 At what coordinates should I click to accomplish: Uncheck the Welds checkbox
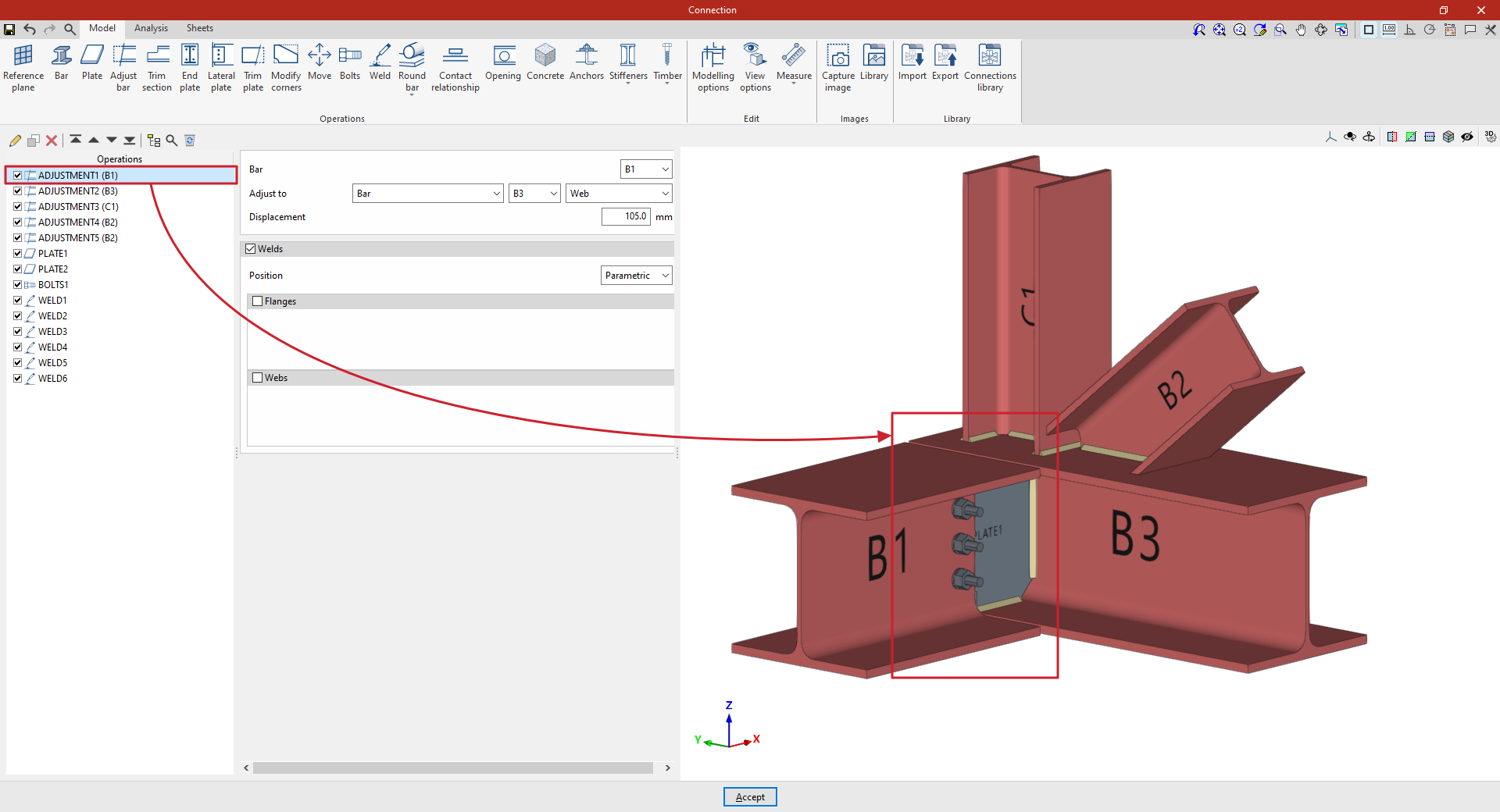(x=251, y=249)
